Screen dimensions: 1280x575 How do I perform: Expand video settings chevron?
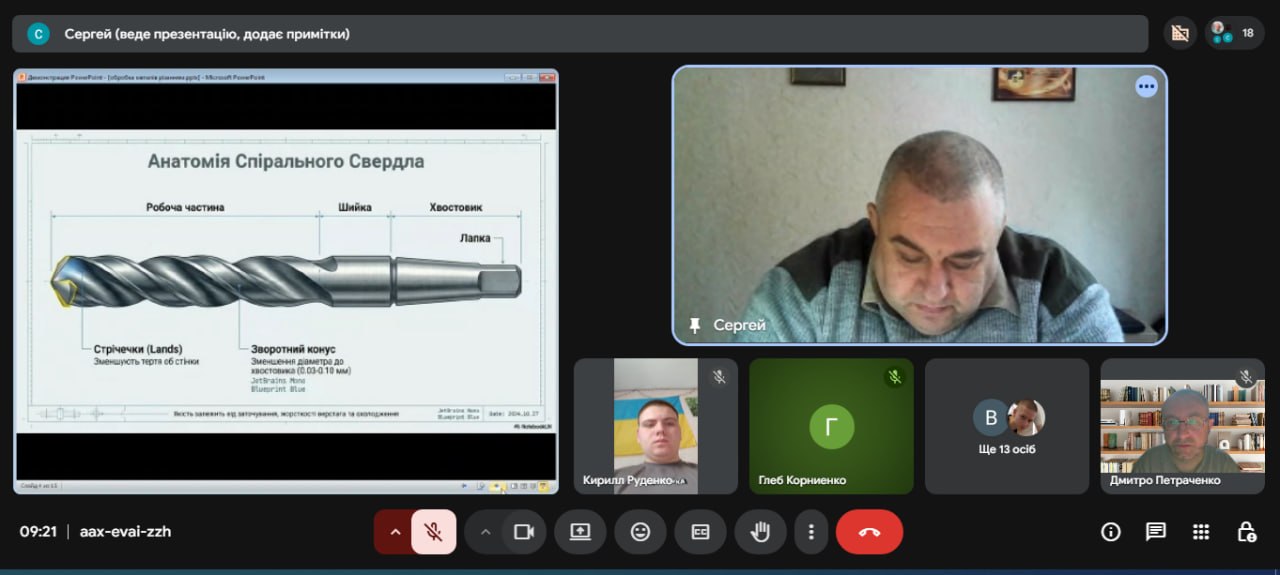click(486, 532)
